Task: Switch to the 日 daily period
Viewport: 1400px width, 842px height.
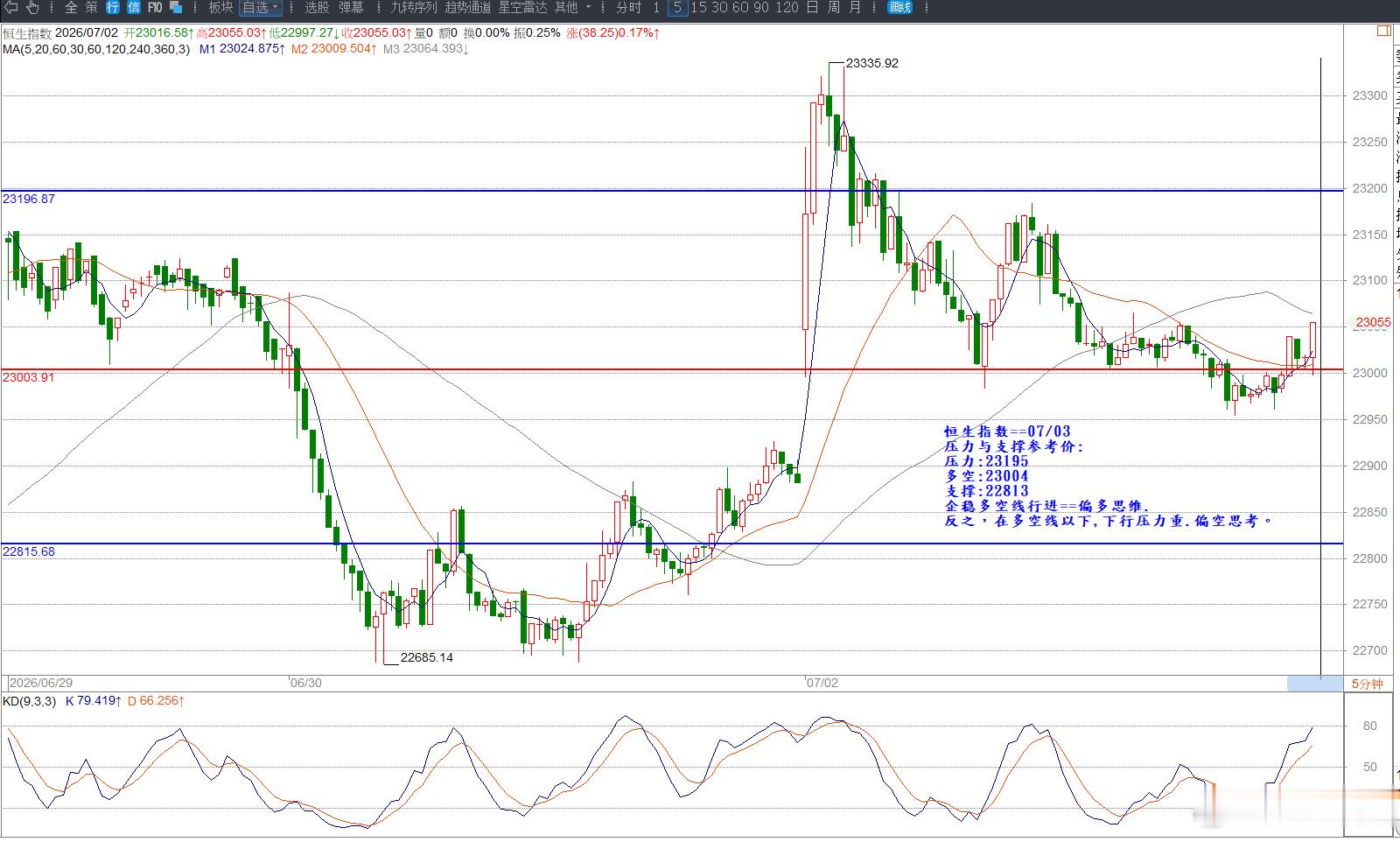Action: pyautogui.click(x=812, y=8)
